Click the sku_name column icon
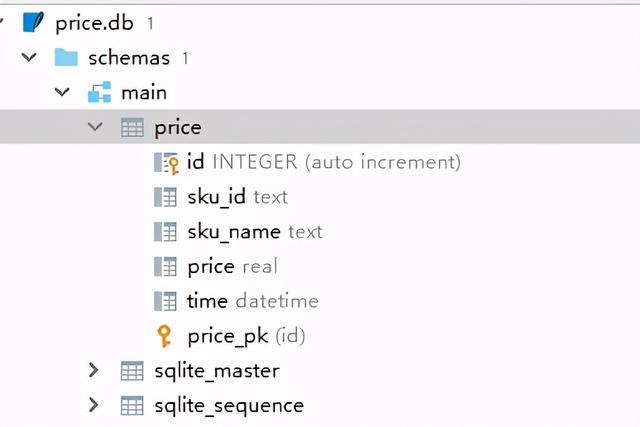The image size is (640, 427). point(165,232)
